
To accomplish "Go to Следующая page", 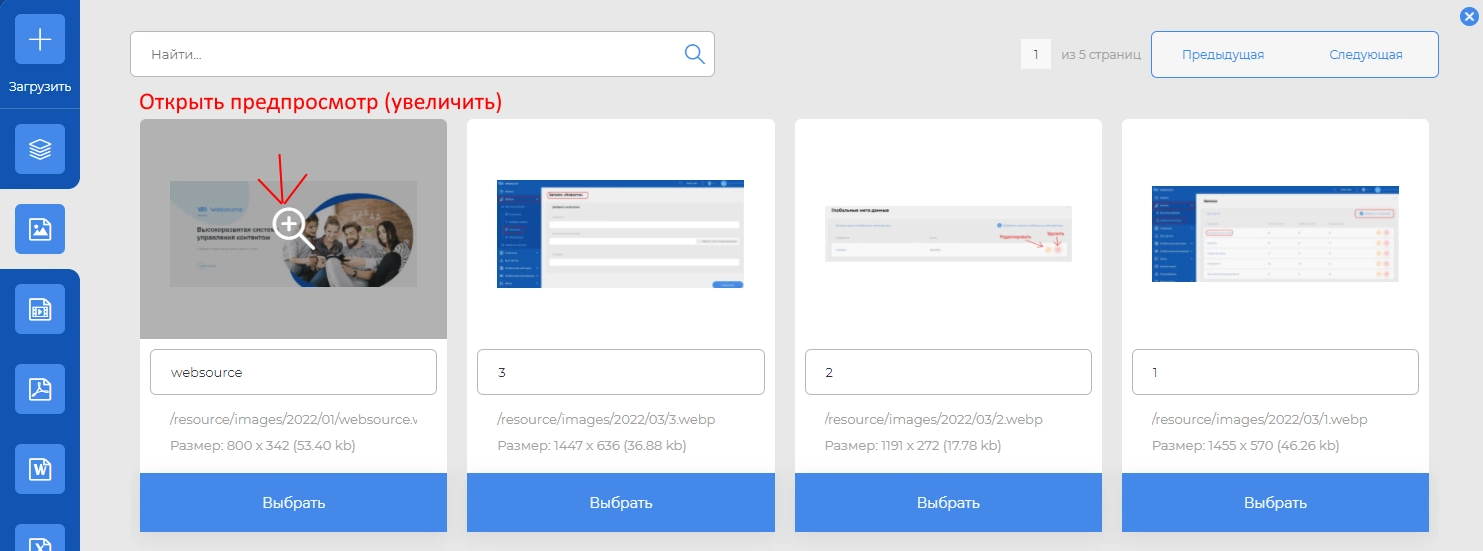I will [x=1365, y=55].
